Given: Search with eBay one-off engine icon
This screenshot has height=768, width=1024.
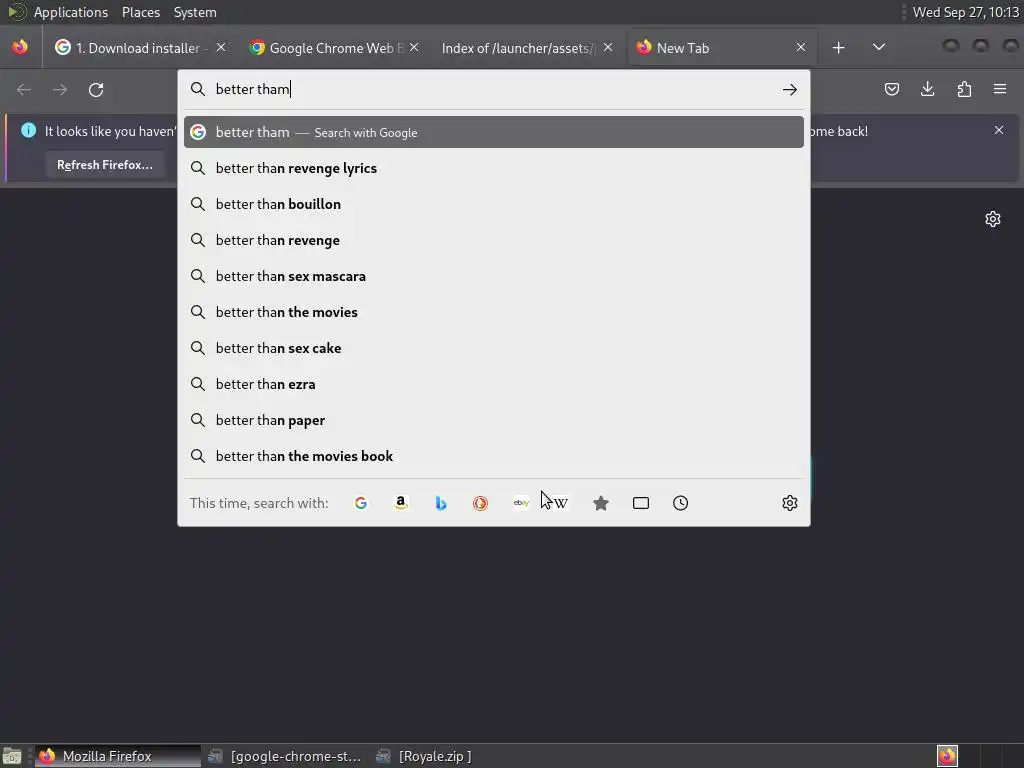Looking at the screenshot, I should pos(521,503).
